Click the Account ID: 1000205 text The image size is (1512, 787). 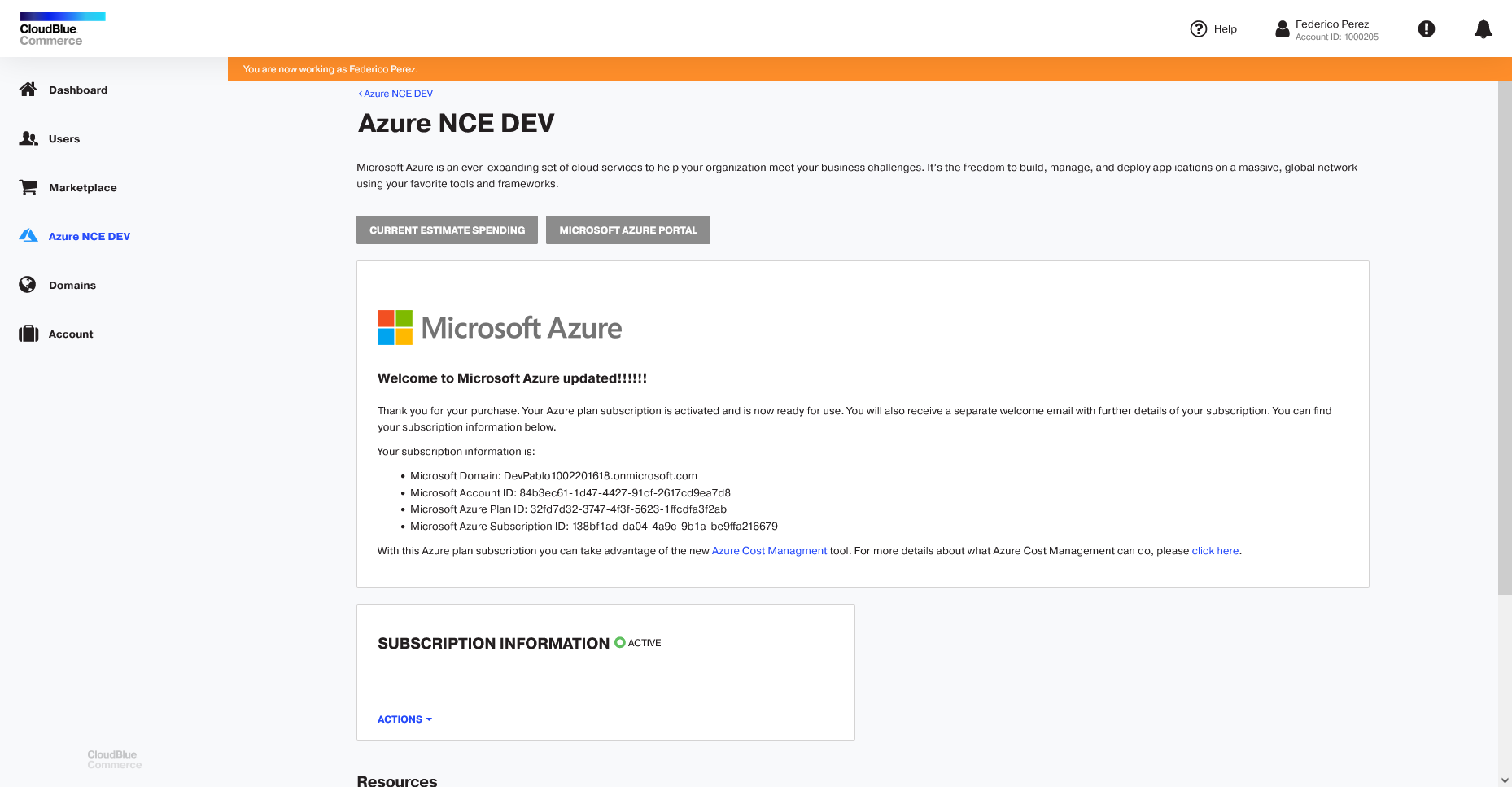pos(1337,37)
